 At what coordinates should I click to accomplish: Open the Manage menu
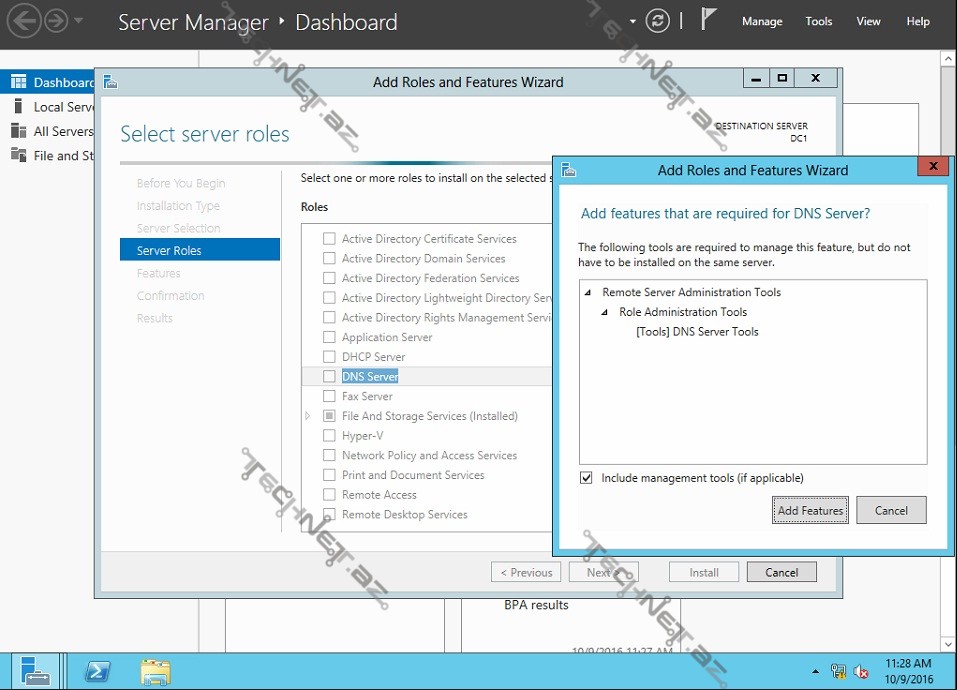click(x=761, y=21)
